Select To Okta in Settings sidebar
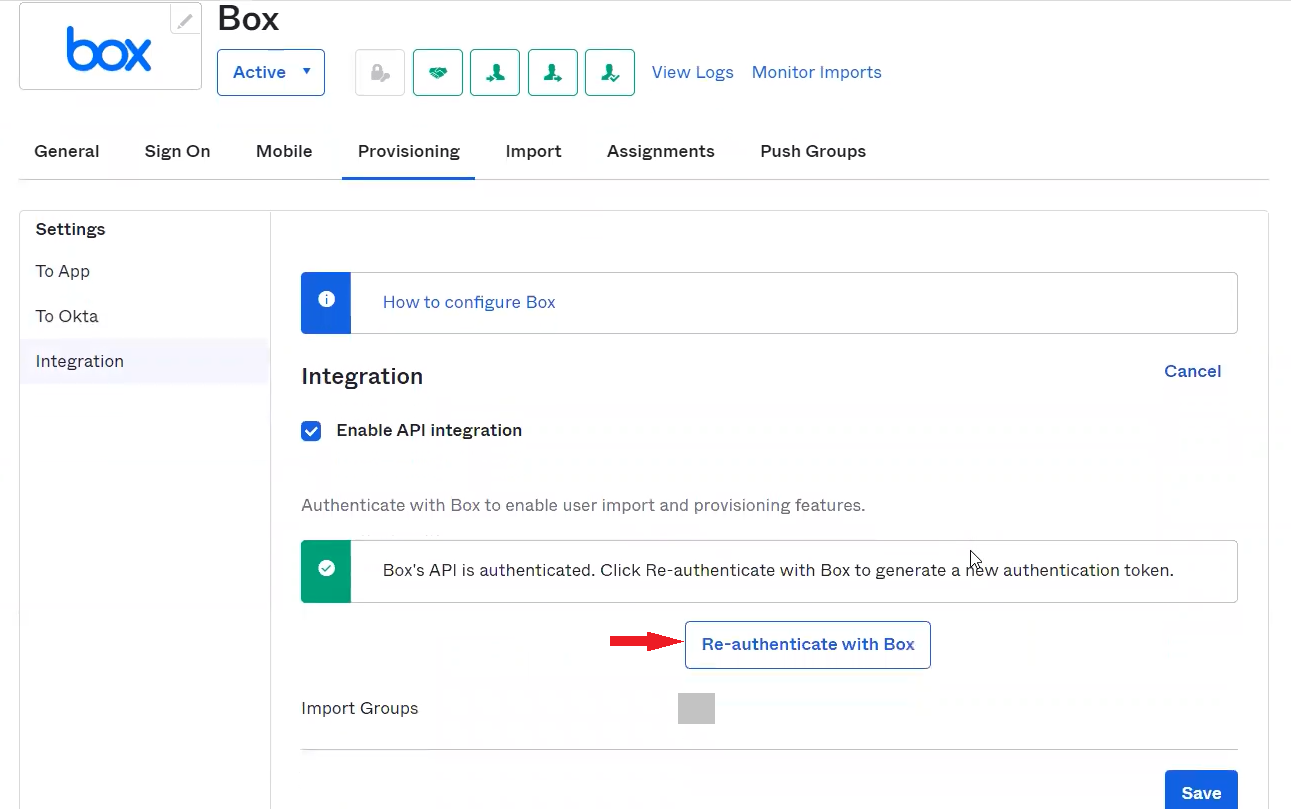The image size is (1291, 809). [x=67, y=316]
